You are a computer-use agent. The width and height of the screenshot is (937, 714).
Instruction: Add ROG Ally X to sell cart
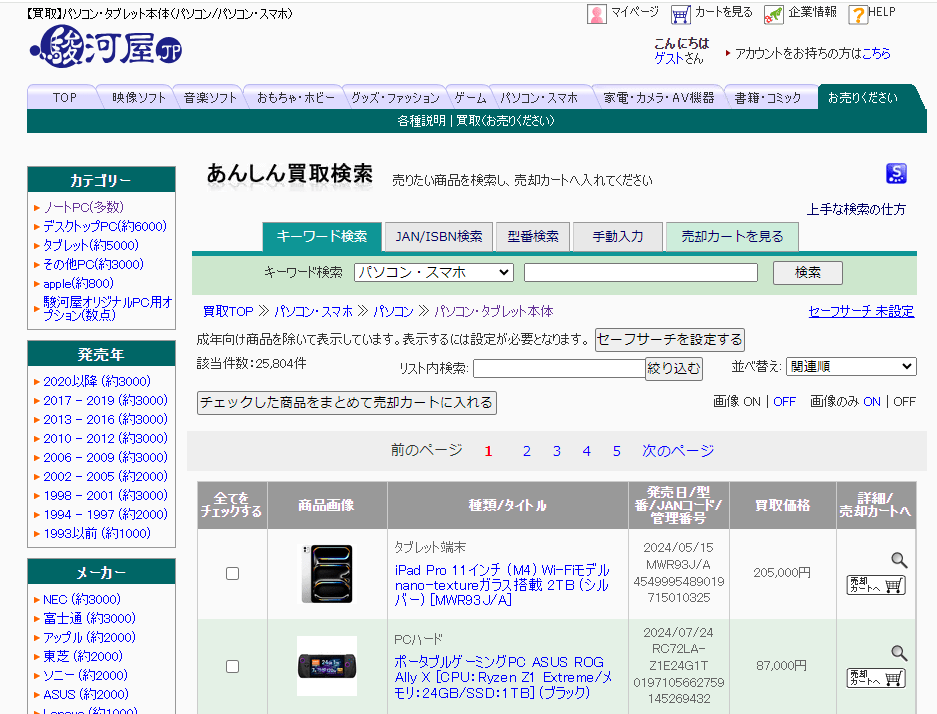click(876, 677)
